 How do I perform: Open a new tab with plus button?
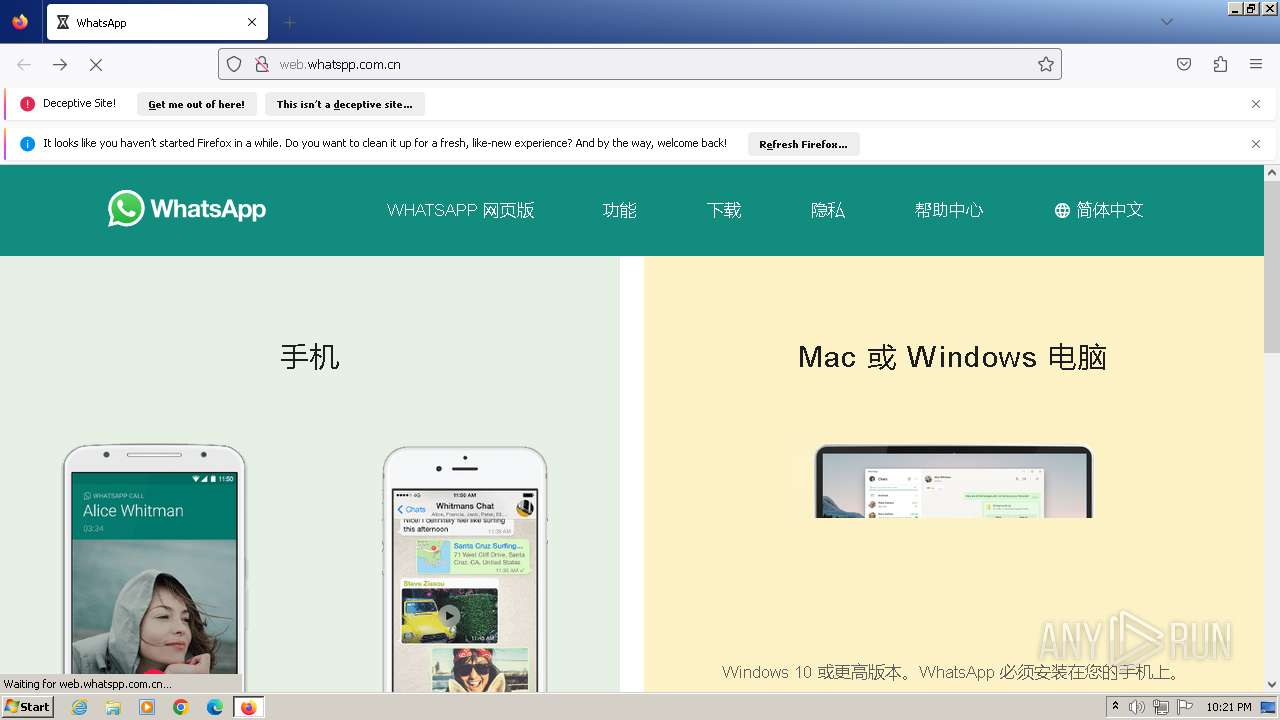290,22
